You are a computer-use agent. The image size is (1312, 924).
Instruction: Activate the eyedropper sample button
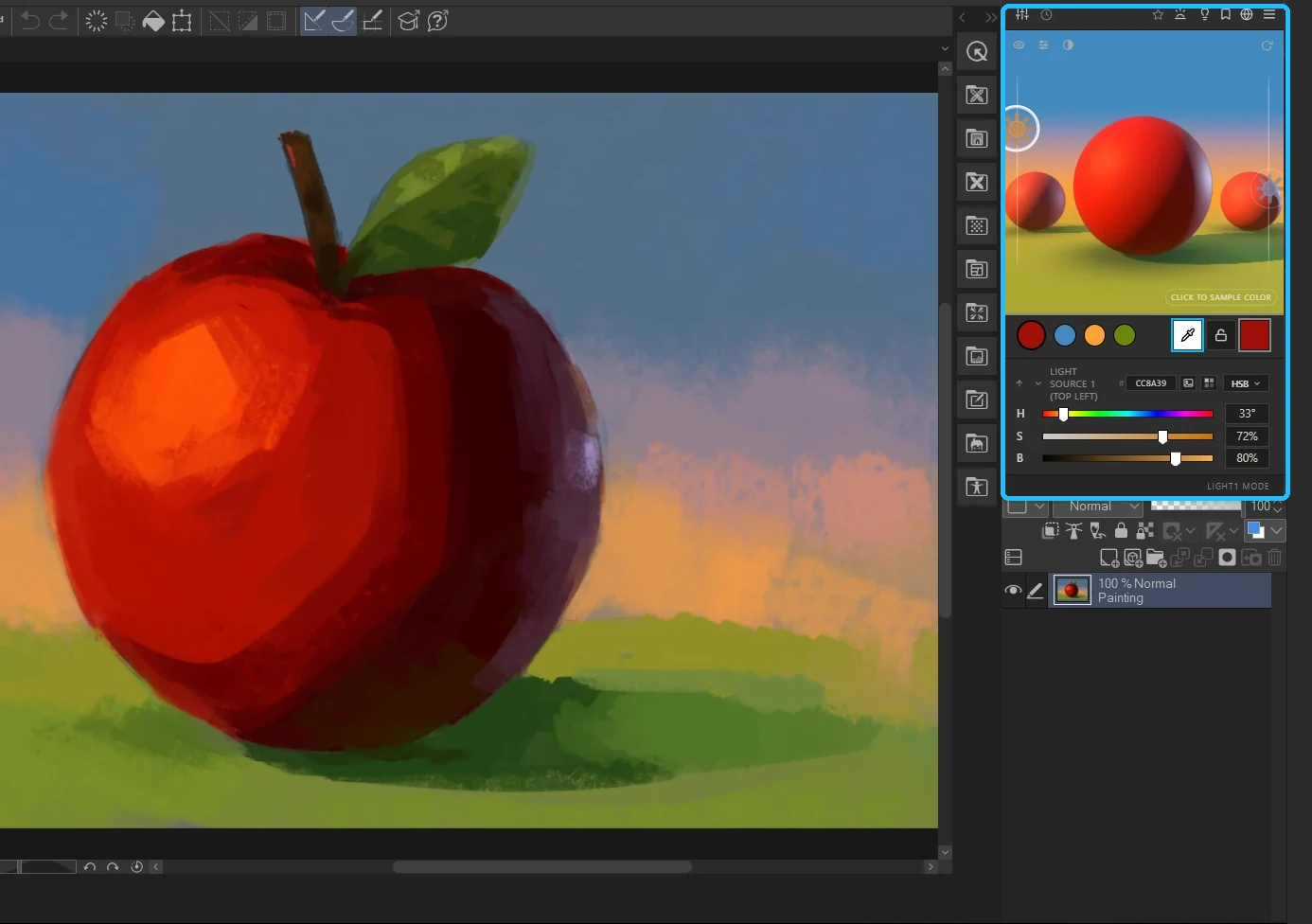[1187, 335]
